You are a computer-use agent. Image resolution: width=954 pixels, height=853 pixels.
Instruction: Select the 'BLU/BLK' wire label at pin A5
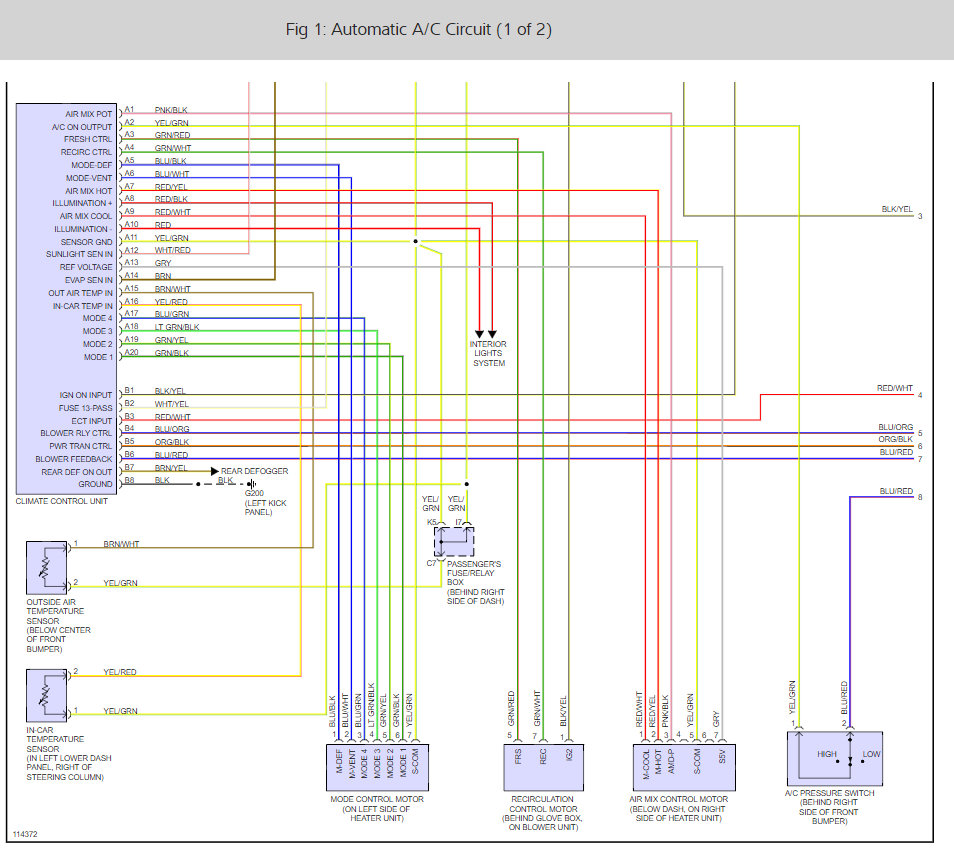170,161
